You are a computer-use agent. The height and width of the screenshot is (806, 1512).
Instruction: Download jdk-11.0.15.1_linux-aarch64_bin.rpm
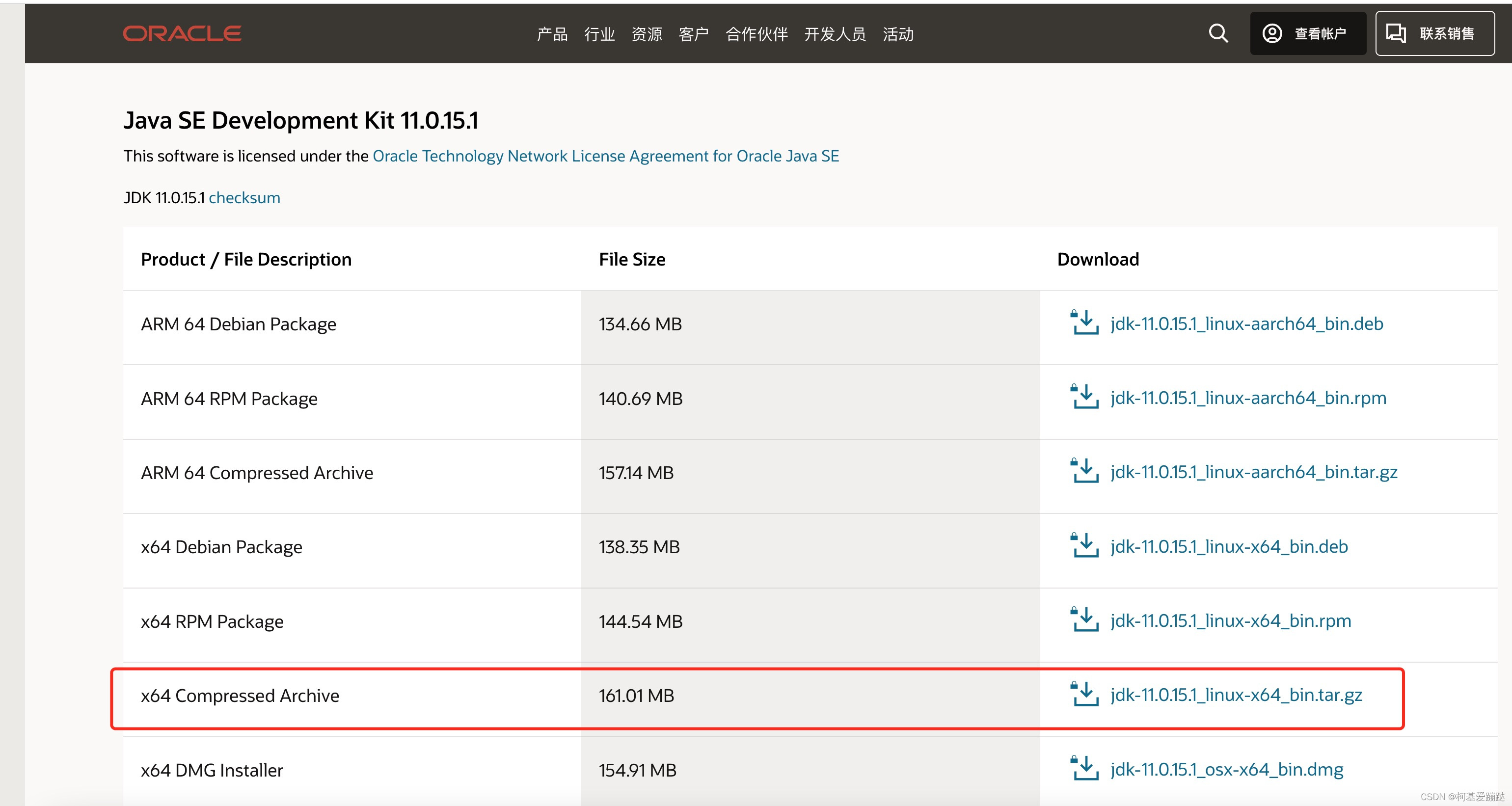(1248, 398)
